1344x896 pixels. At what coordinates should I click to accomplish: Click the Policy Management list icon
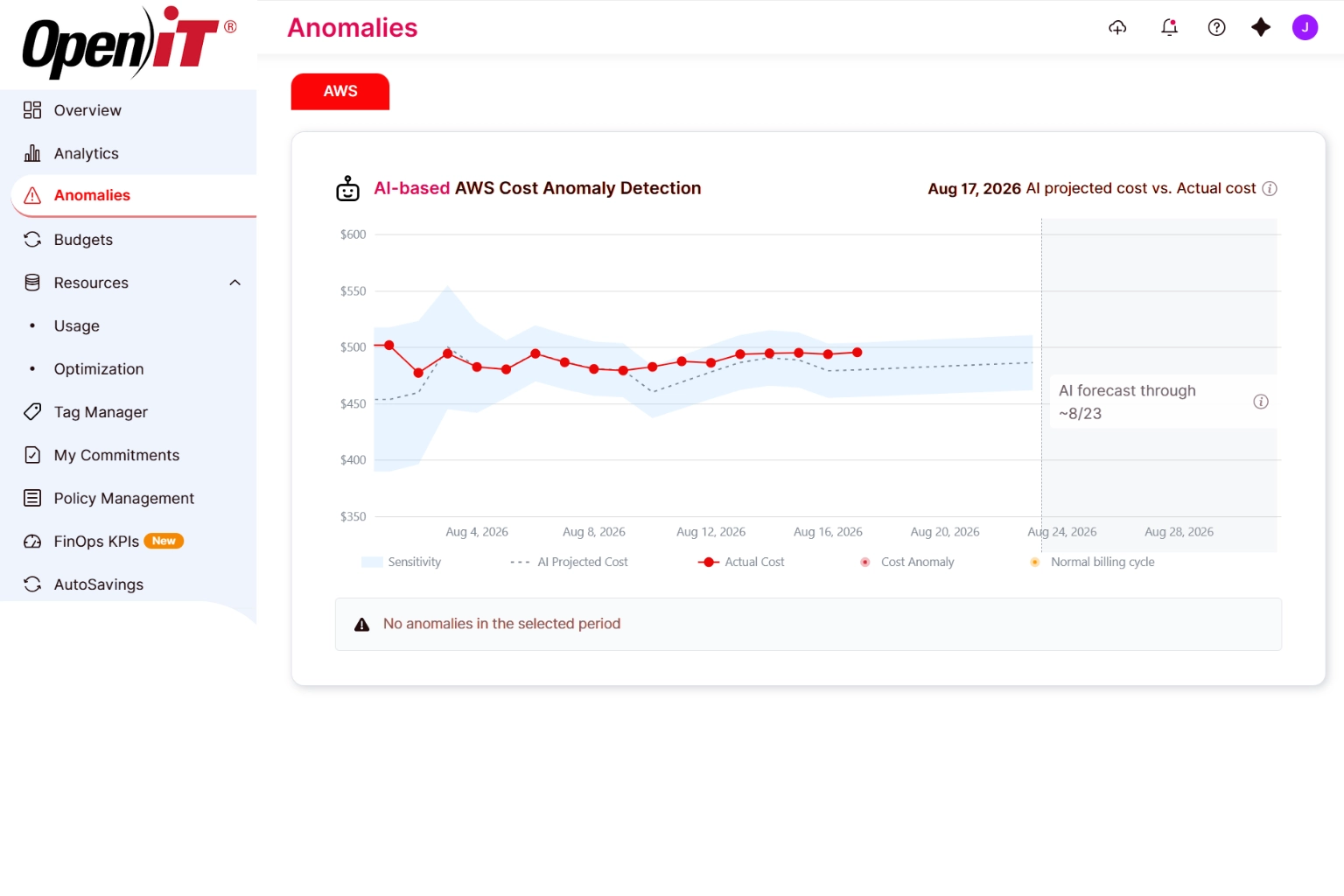click(x=32, y=498)
